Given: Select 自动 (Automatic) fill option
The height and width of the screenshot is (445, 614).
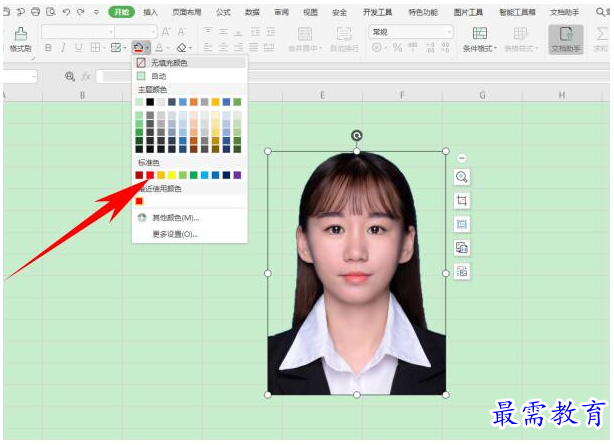Looking at the screenshot, I should 190,76.
